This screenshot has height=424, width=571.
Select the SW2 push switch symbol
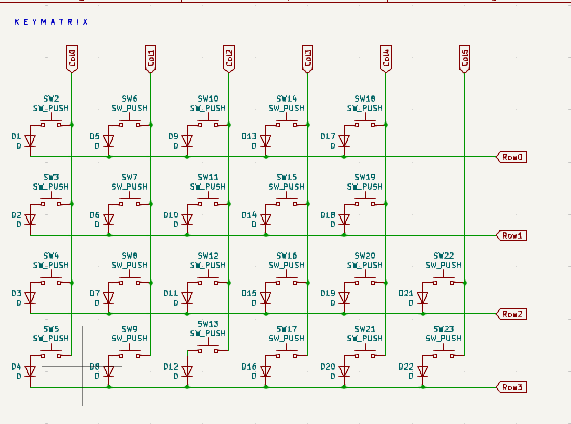coord(51,121)
